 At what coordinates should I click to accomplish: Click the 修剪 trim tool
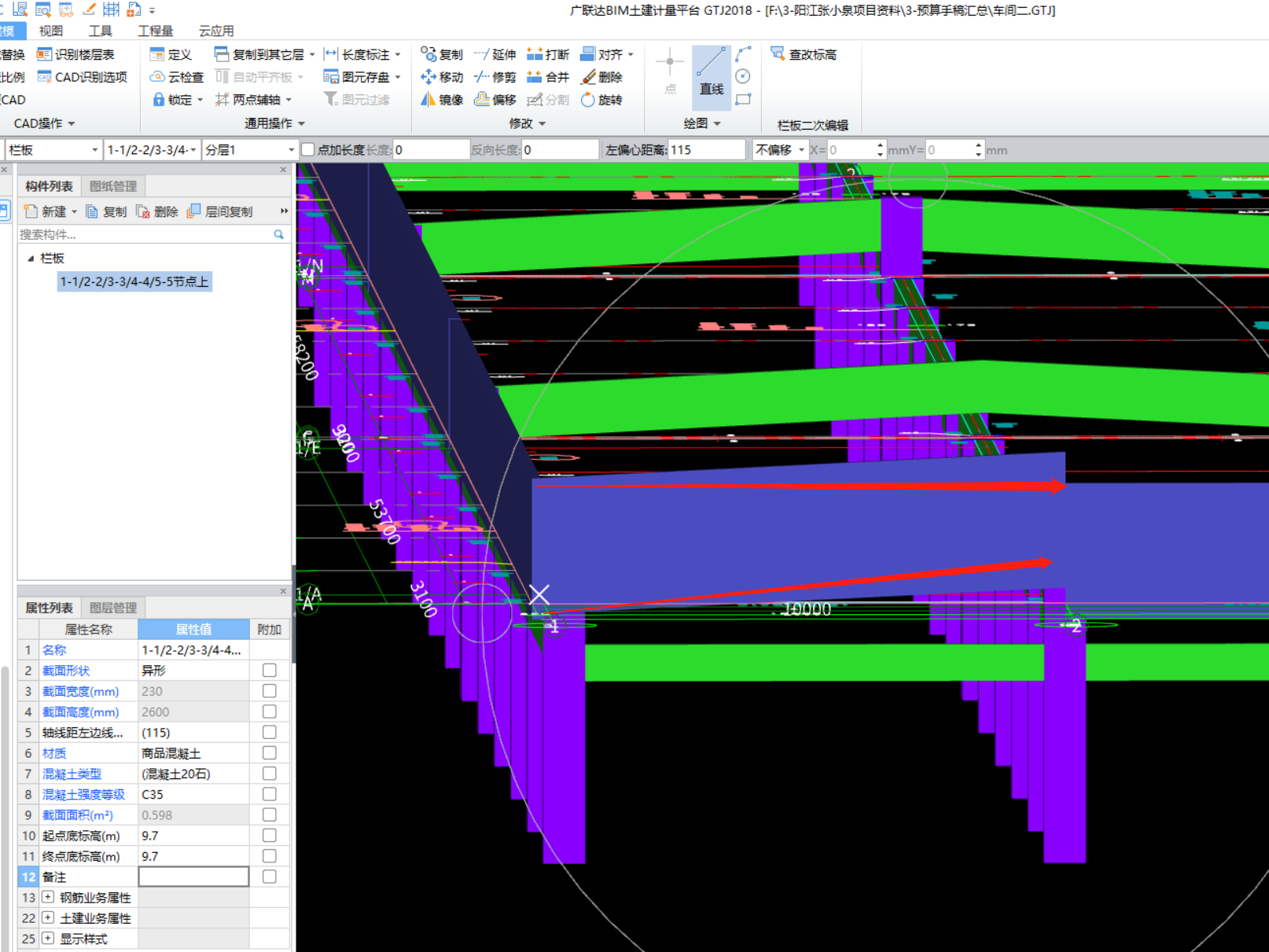pyautogui.click(x=495, y=77)
